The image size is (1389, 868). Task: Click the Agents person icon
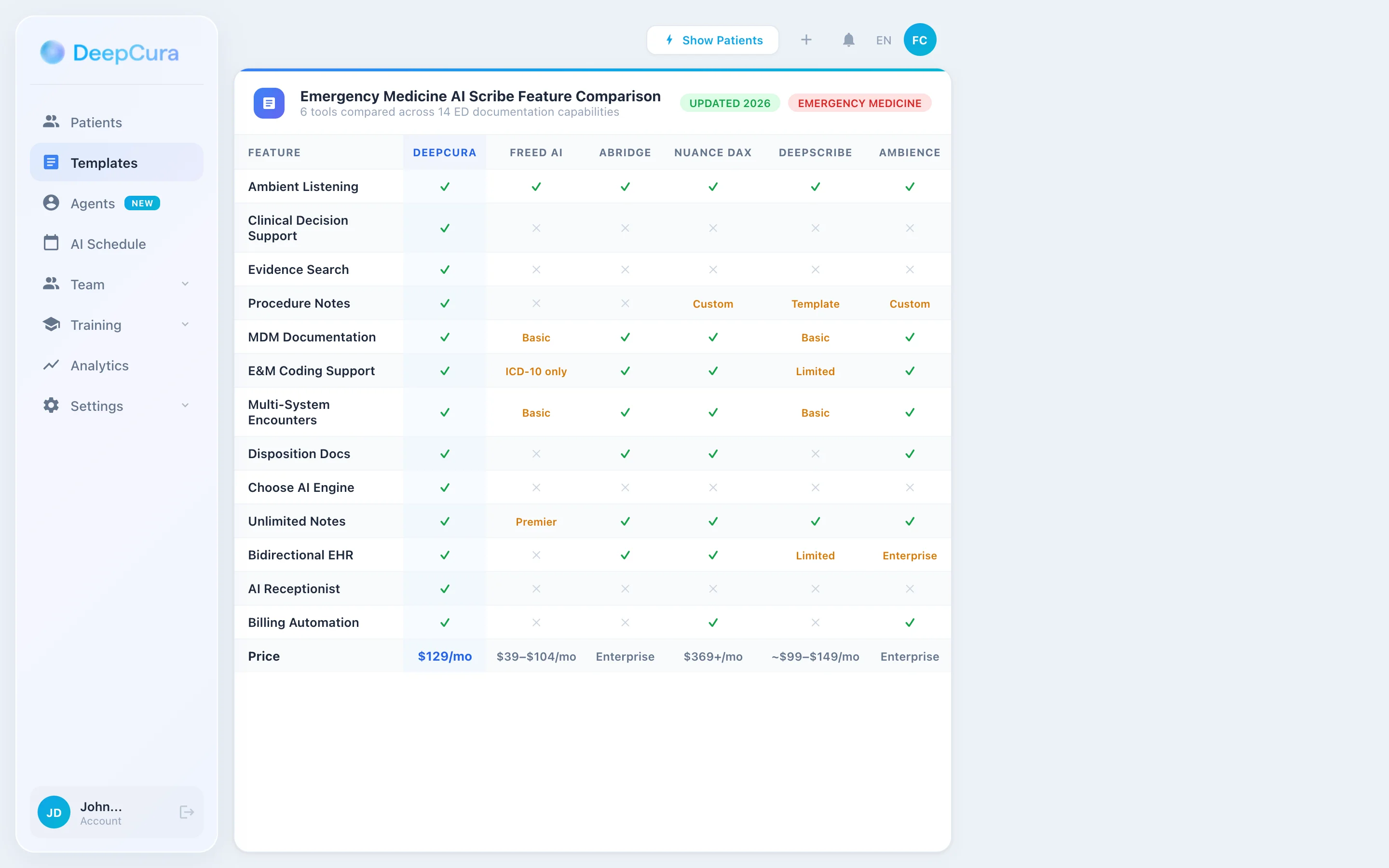point(51,203)
